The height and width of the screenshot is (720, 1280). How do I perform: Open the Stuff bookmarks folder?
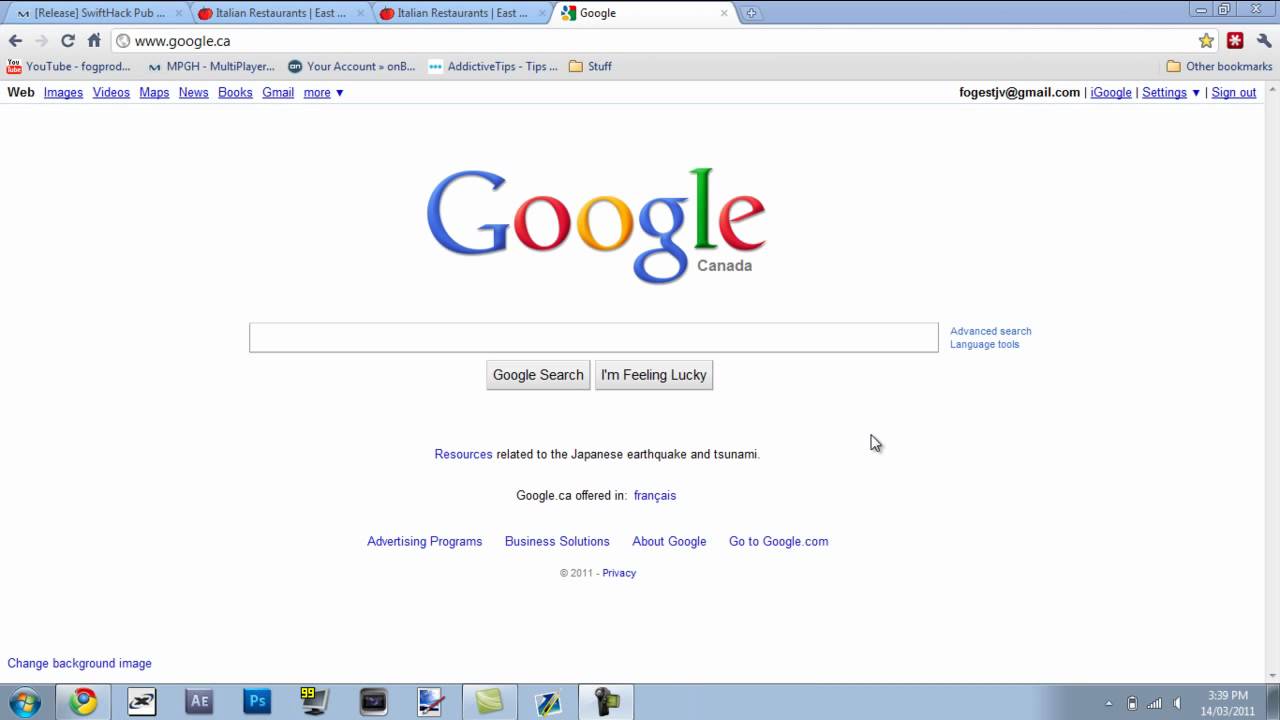[590, 66]
